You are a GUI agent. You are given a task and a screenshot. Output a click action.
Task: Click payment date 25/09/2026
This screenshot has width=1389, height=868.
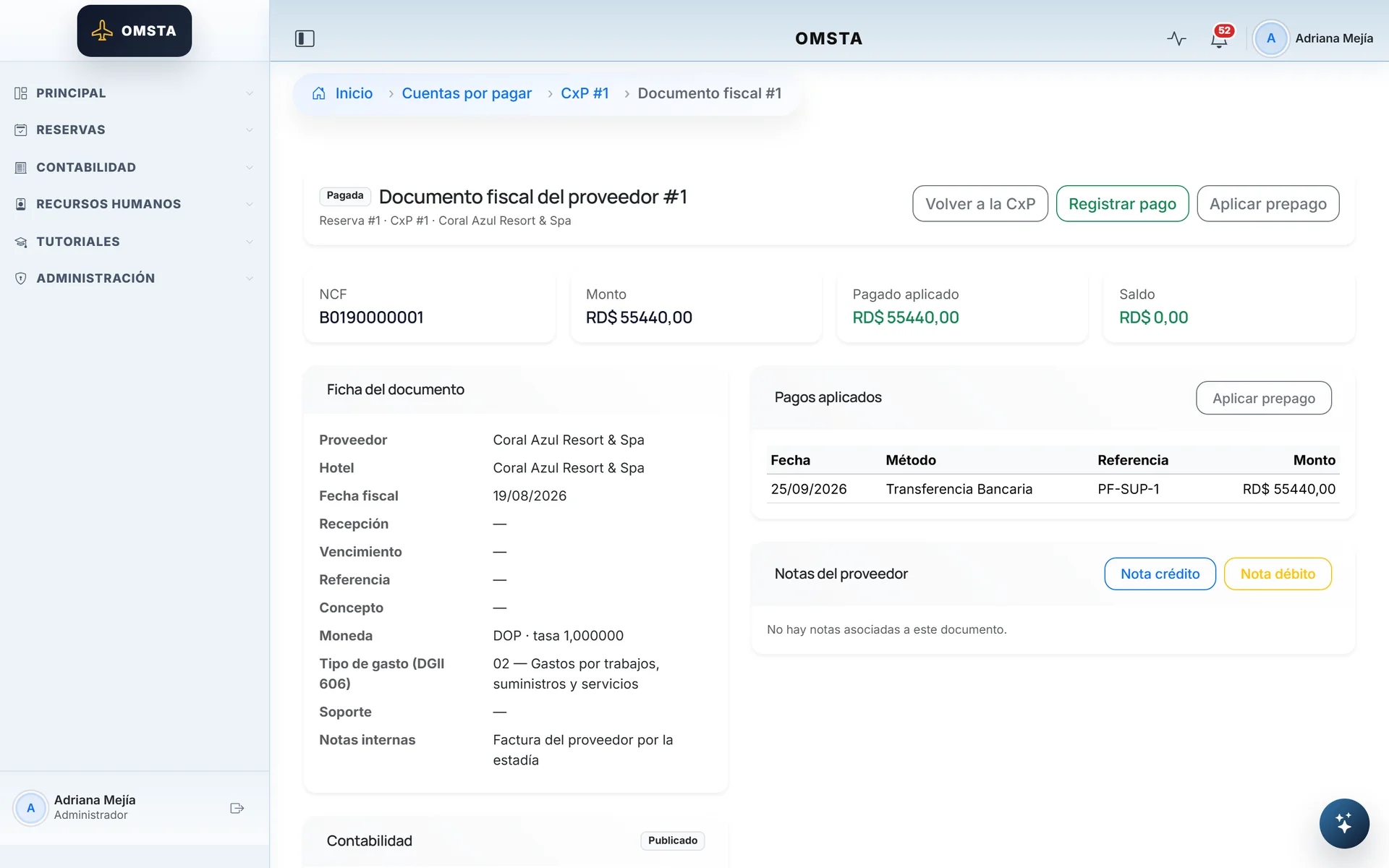(x=808, y=489)
